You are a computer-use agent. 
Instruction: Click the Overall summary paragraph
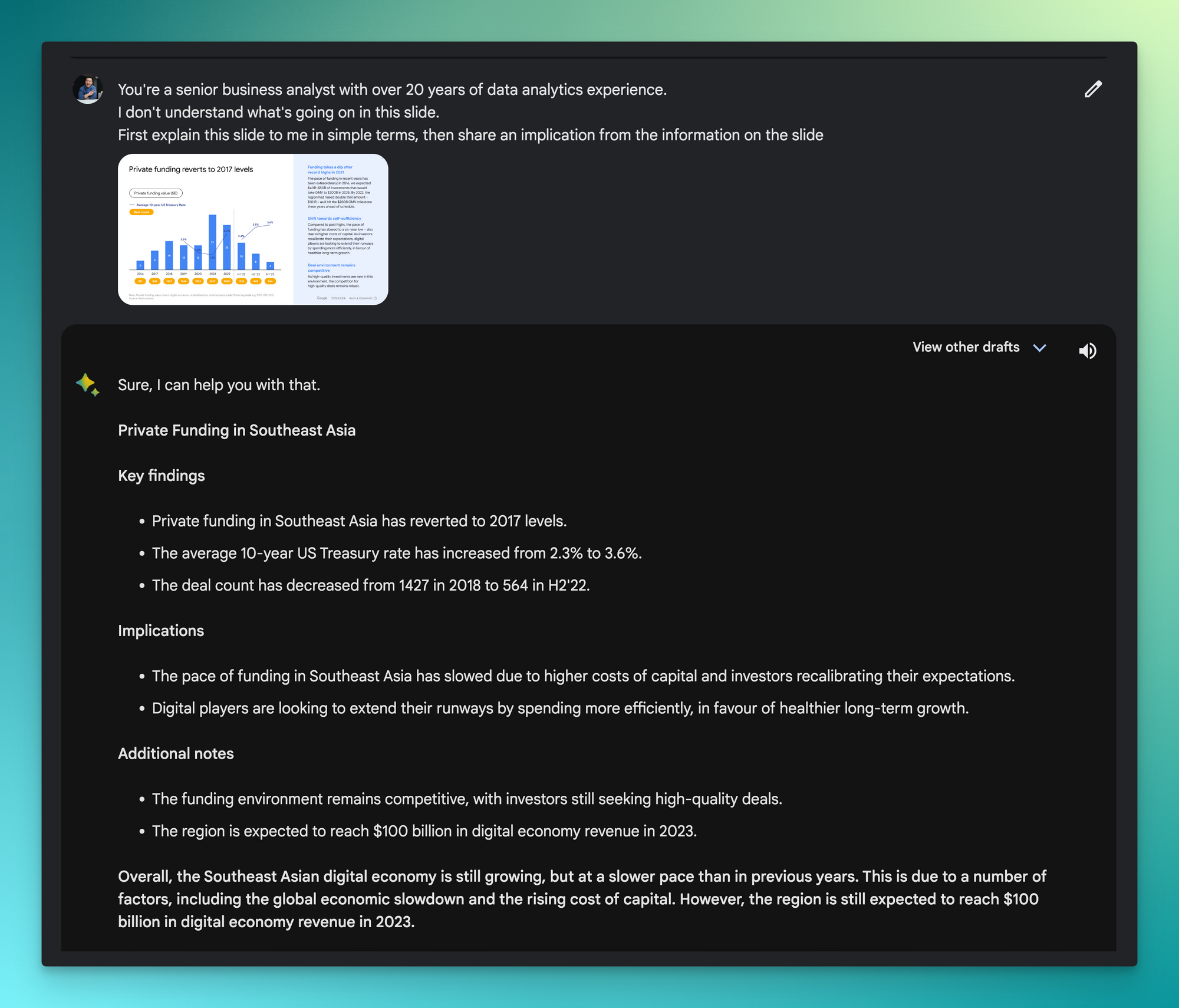coord(581,899)
